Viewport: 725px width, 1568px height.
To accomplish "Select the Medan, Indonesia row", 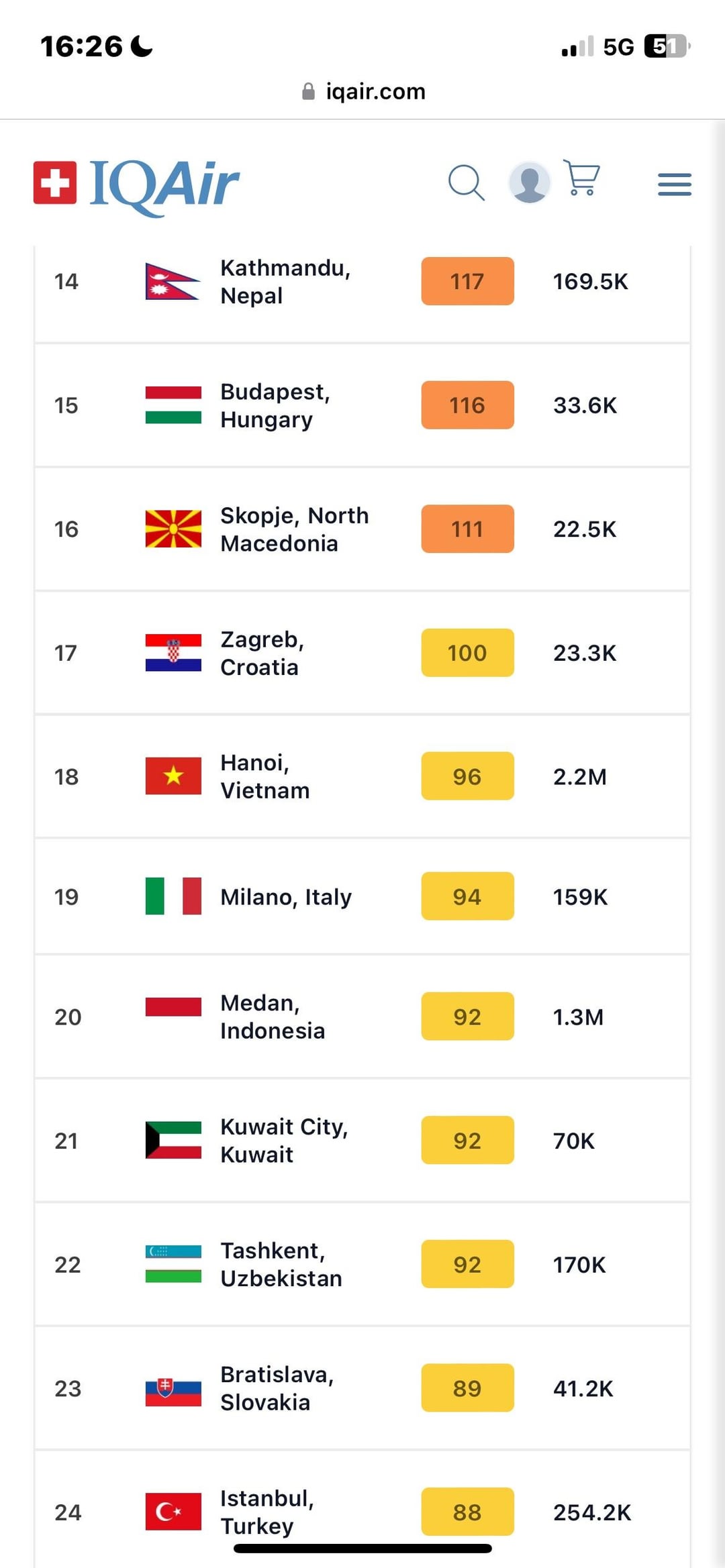I will tap(362, 1016).
